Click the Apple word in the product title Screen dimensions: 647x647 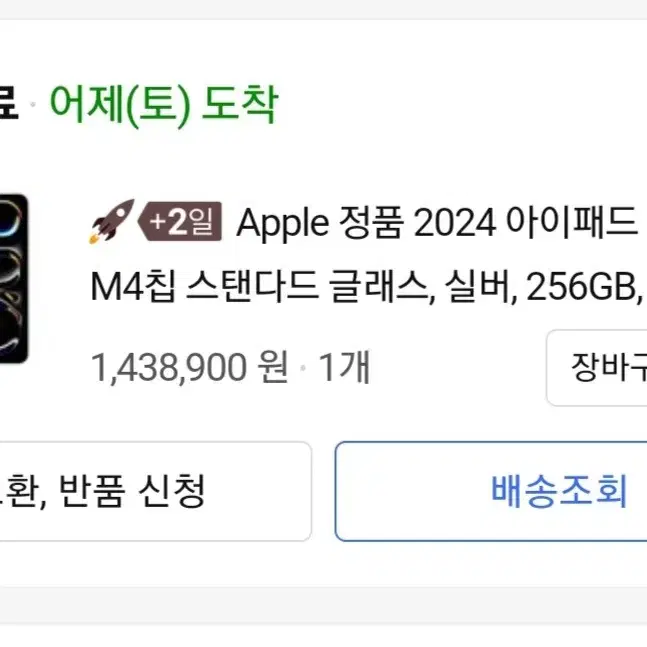pos(283,223)
